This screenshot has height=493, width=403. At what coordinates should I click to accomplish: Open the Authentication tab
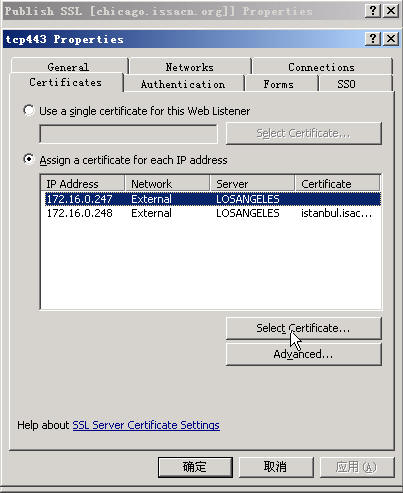tap(183, 84)
